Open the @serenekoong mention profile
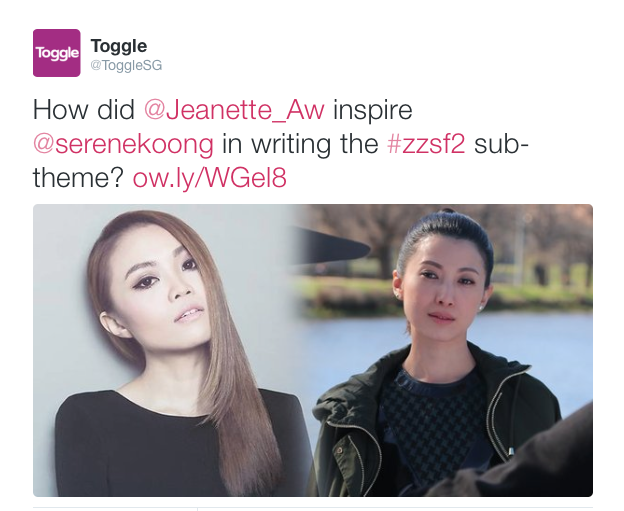This screenshot has width=624, height=511. pyautogui.click(x=123, y=144)
